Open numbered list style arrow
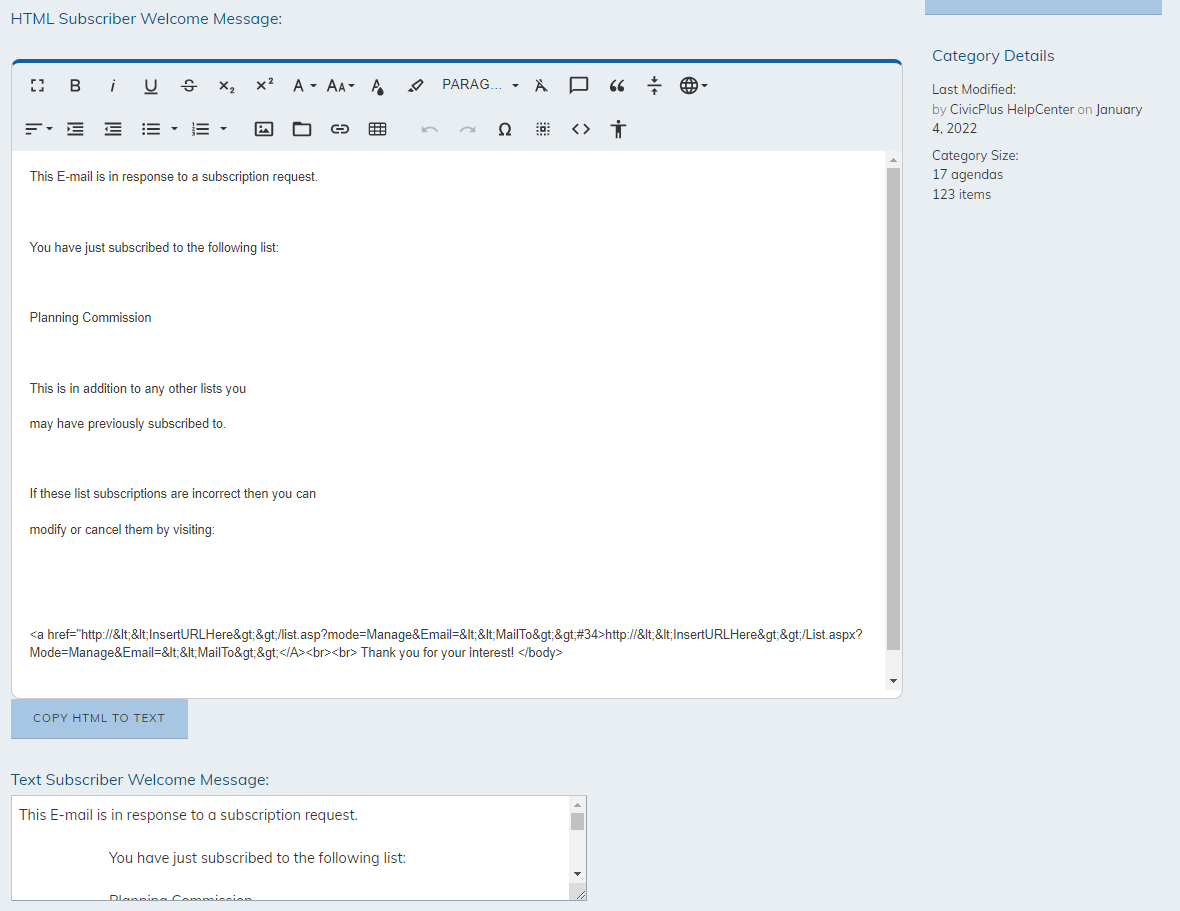This screenshot has width=1180, height=911. (223, 129)
